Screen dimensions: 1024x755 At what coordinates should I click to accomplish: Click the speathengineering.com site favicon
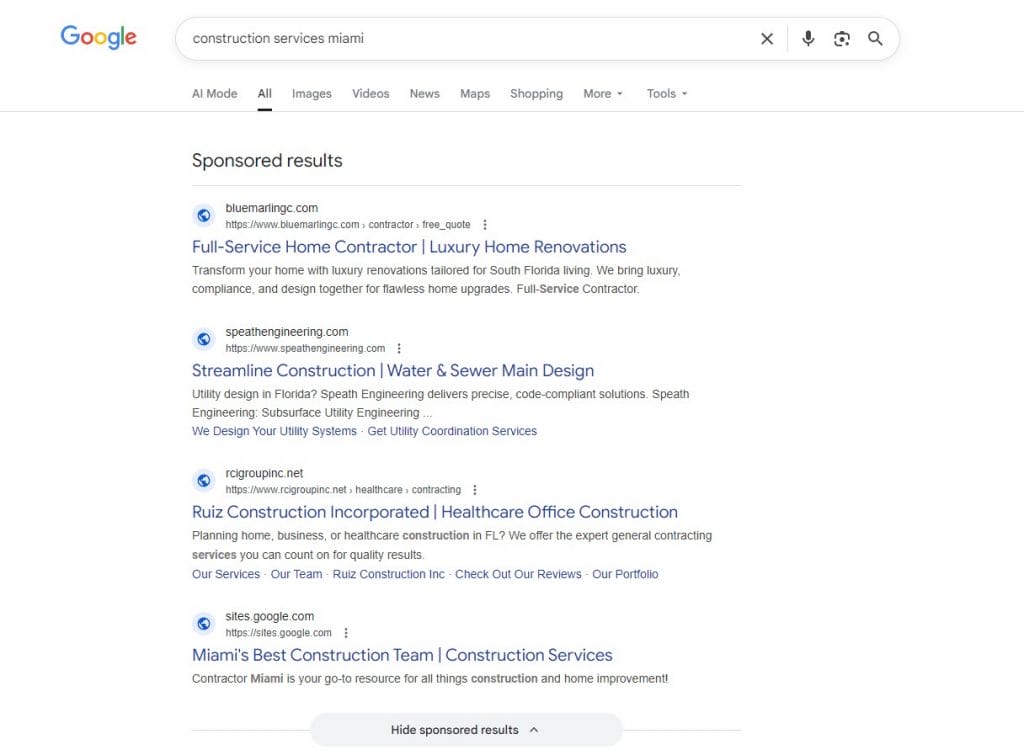tap(204, 339)
